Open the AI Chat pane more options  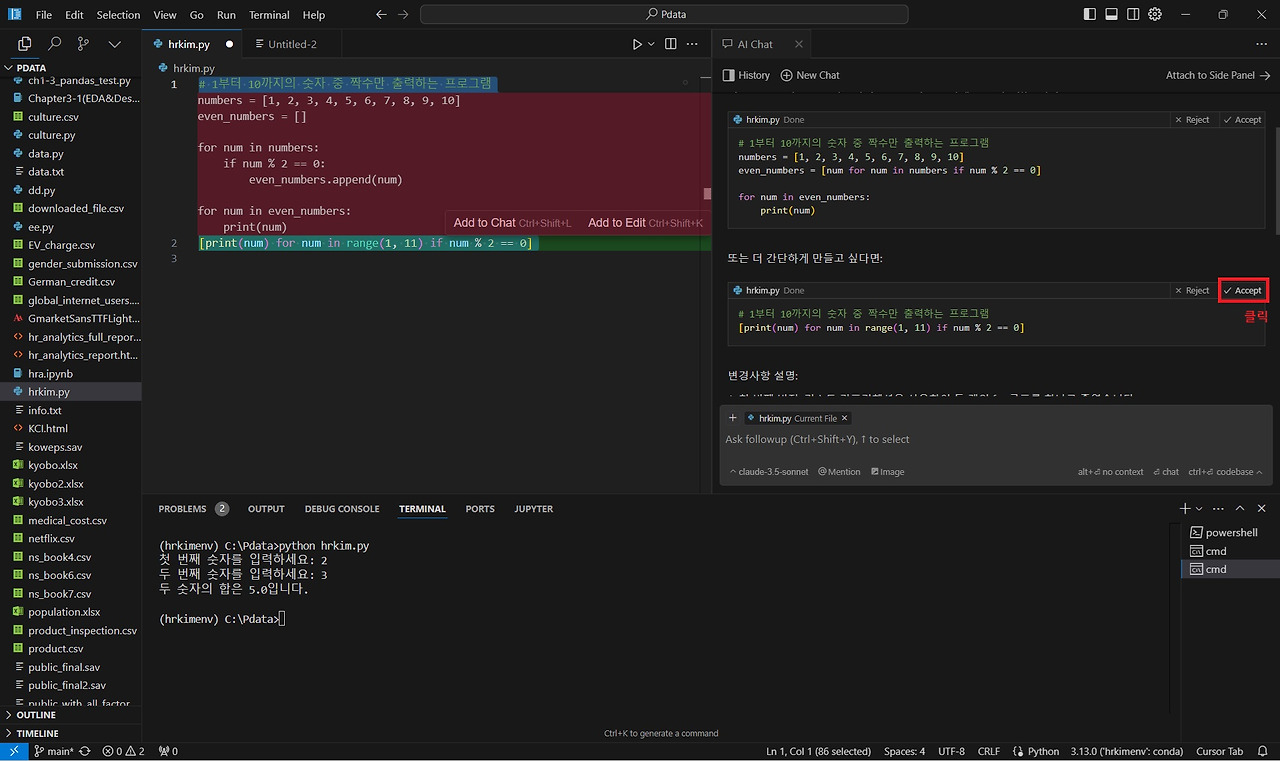click(1262, 44)
